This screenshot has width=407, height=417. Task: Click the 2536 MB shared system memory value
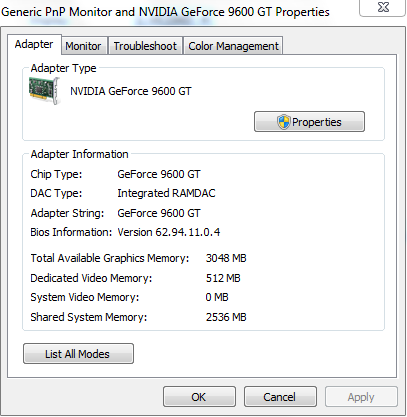226,317
